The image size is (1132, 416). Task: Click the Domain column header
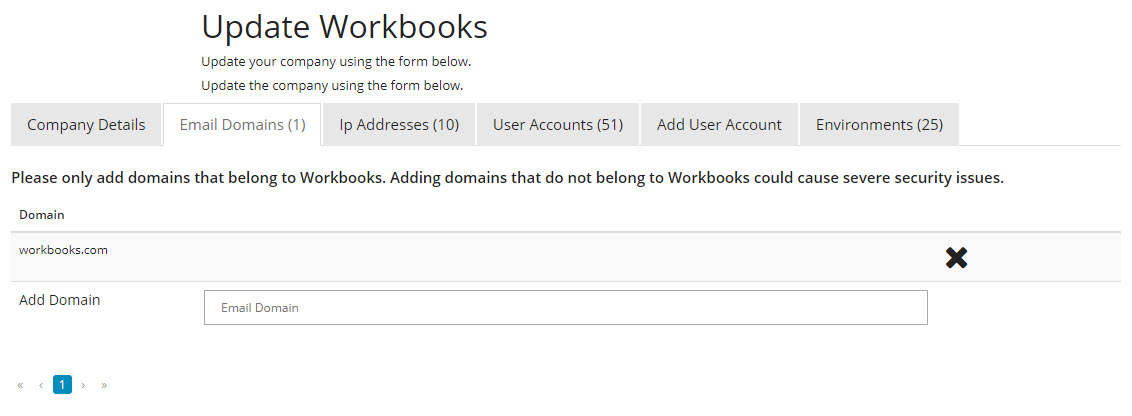click(x=42, y=214)
